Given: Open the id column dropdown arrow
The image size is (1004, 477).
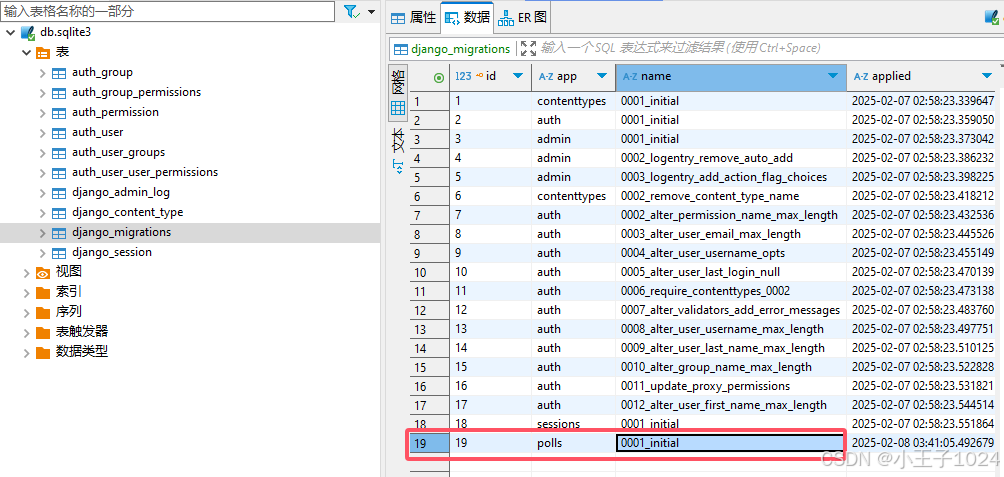Looking at the screenshot, I should click(518, 76).
